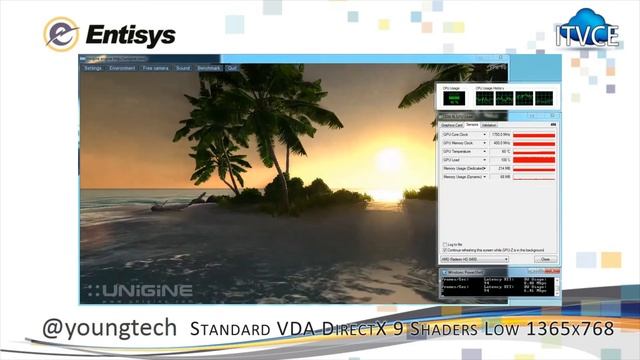Click the last CPU Usage History graph
This screenshot has width=640, height=360.
[544, 98]
